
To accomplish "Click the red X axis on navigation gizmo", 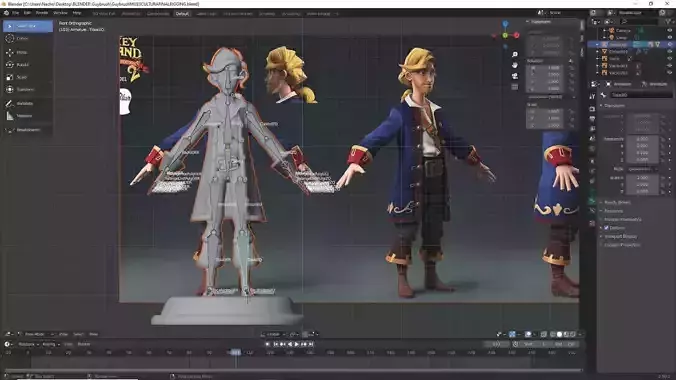I will pyautogui.click(x=516, y=35).
